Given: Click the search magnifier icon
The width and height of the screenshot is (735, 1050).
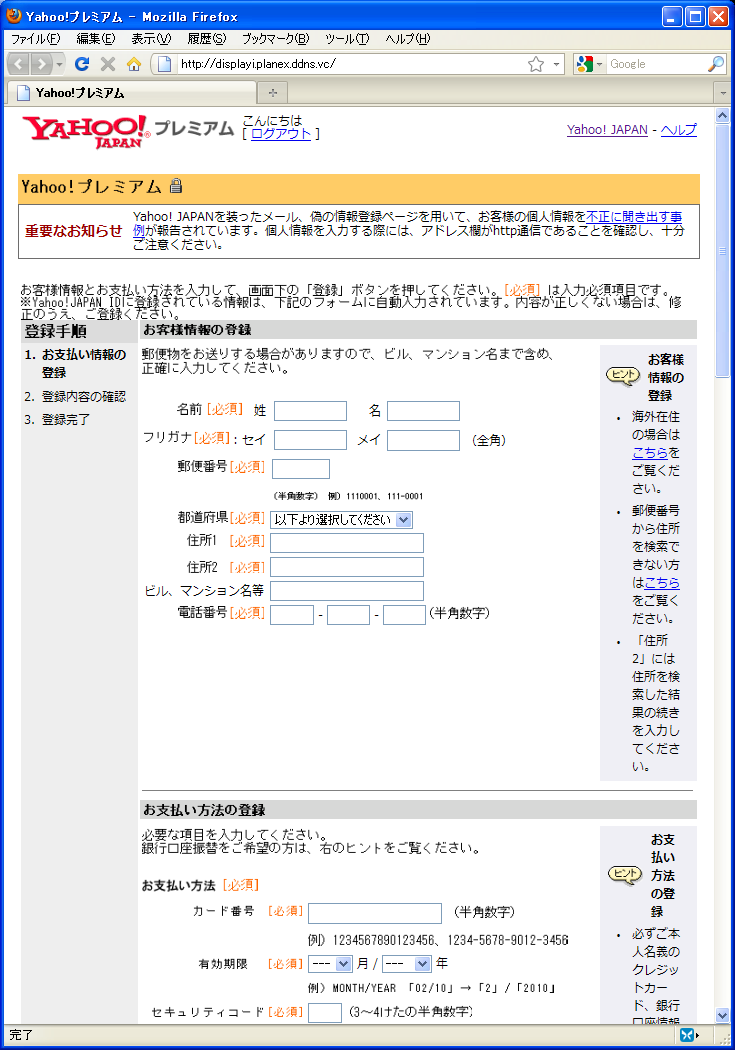Looking at the screenshot, I should pyautogui.click(x=716, y=64).
